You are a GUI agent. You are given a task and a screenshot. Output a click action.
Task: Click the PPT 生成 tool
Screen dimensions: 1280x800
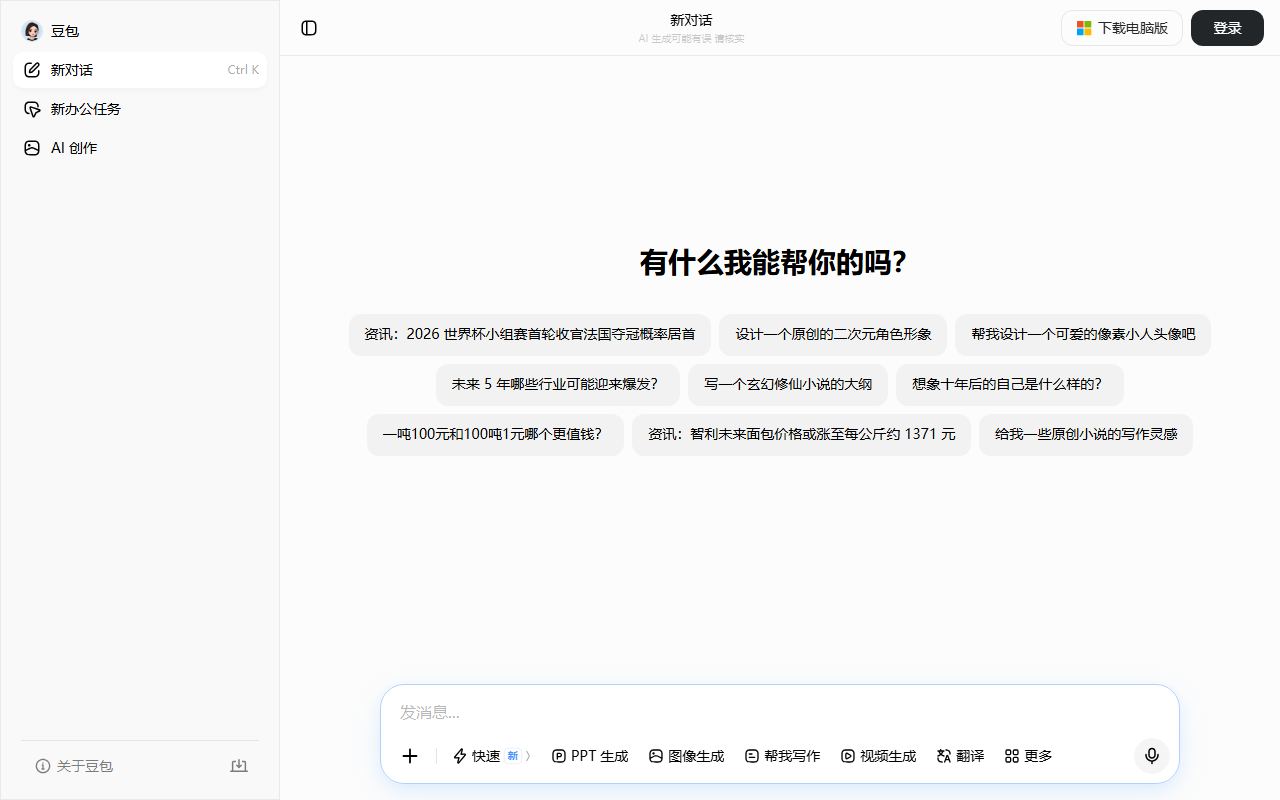590,756
